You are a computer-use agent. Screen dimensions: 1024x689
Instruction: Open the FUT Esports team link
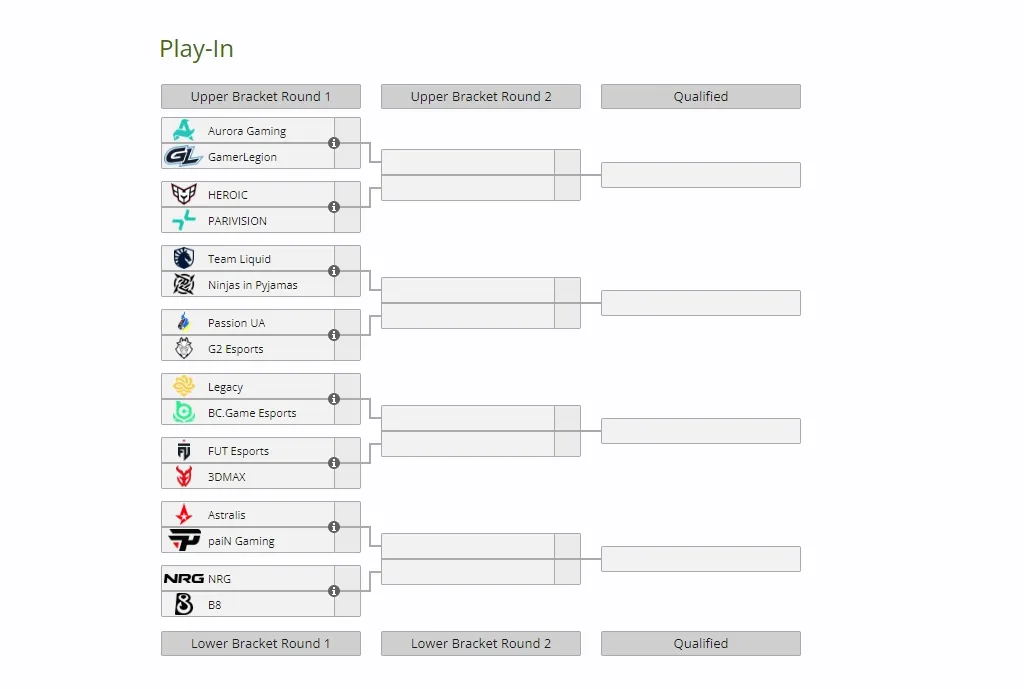click(238, 451)
